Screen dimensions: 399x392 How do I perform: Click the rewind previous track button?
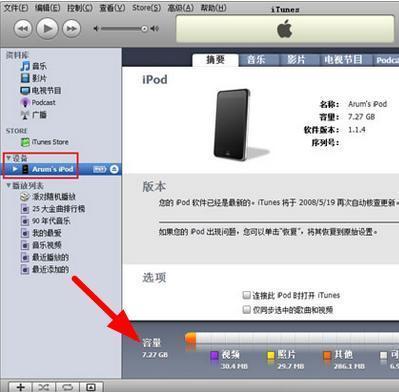pos(23,29)
